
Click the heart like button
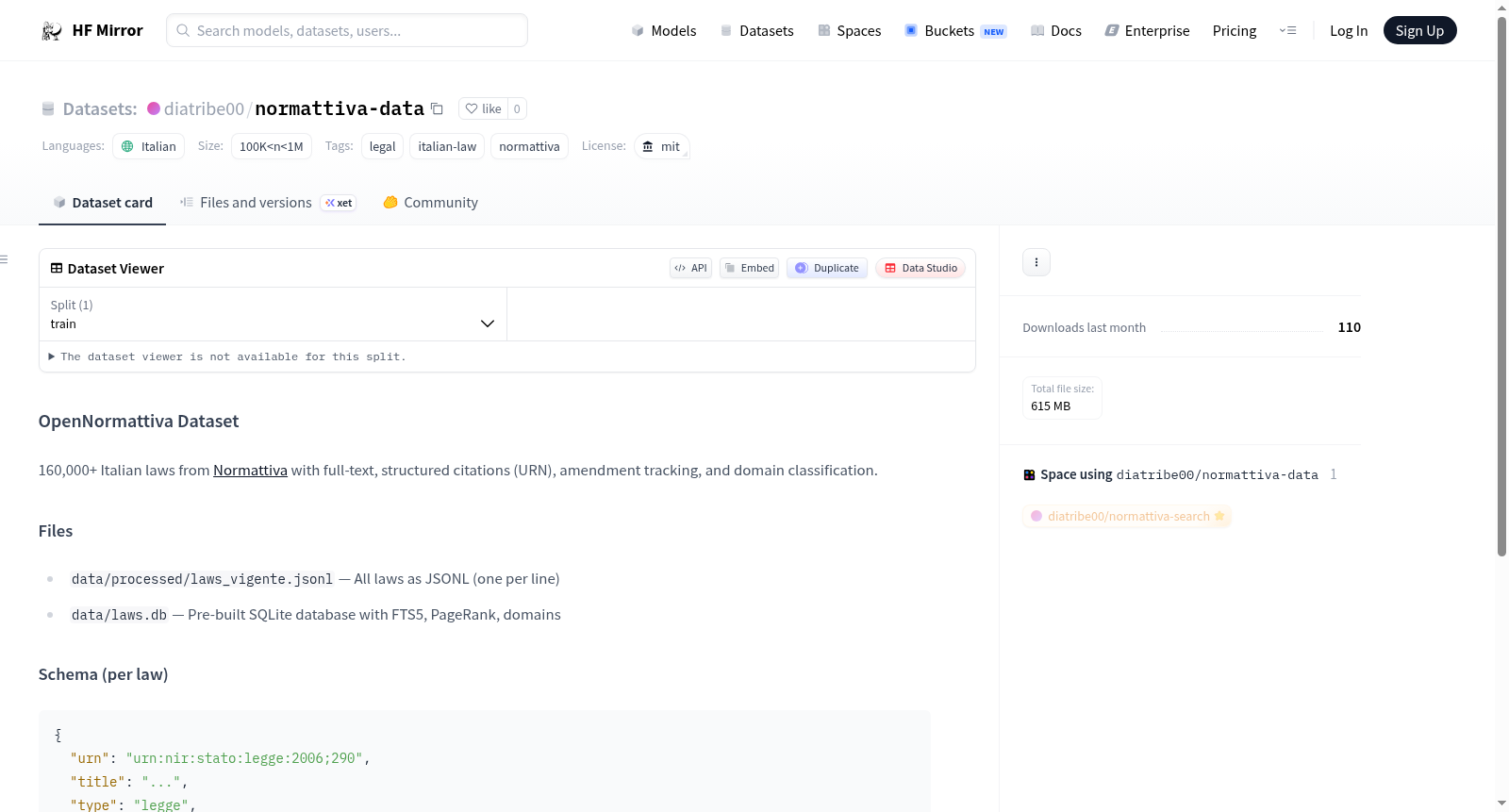click(483, 108)
